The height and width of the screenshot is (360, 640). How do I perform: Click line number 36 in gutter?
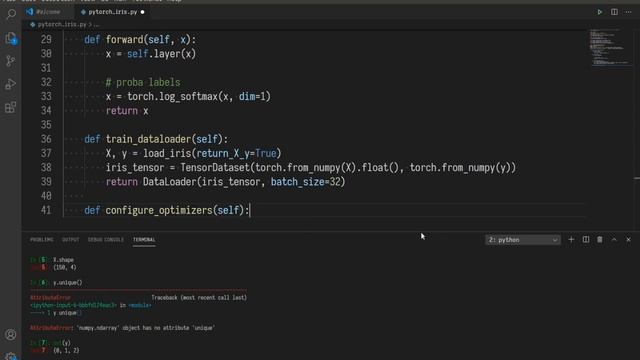pyautogui.click(x=46, y=139)
